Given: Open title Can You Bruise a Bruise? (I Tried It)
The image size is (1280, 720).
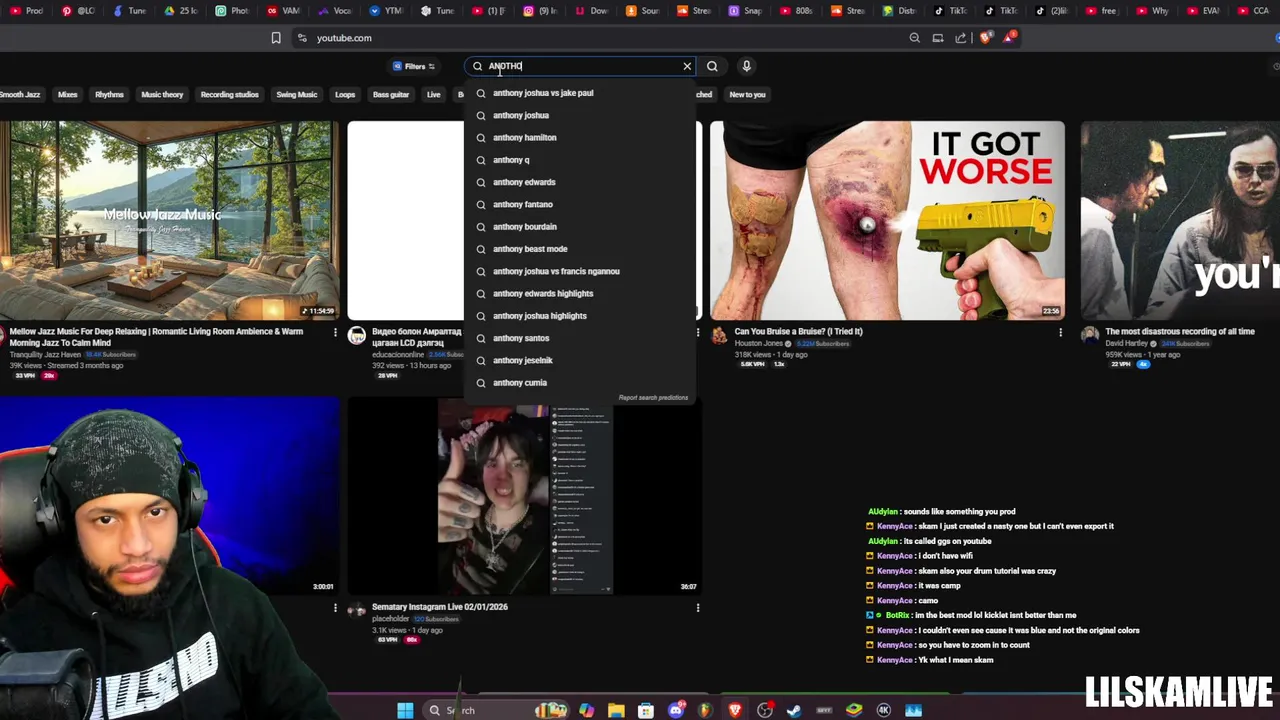Looking at the screenshot, I should point(798,331).
